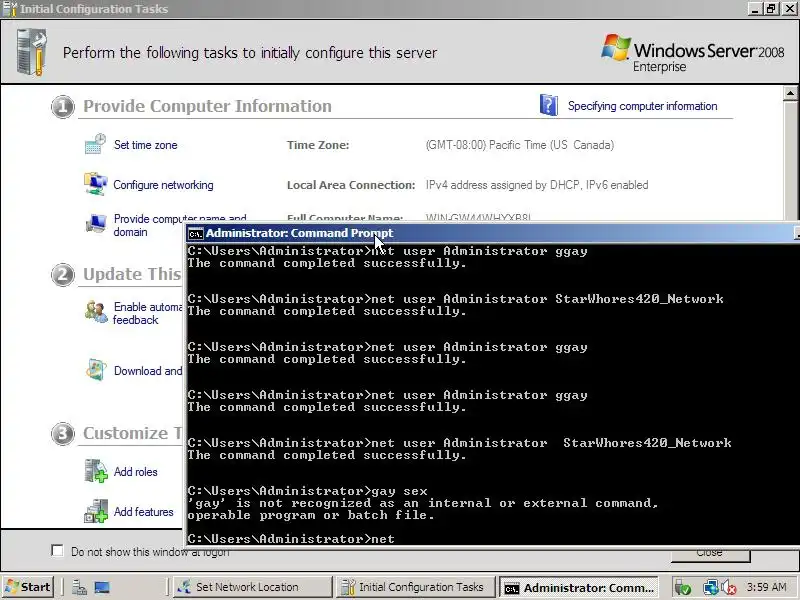Viewport: 800px width, 600px height.
Task: Restore down the Initial Configuration Tasks window
Action: coord(771,9)
